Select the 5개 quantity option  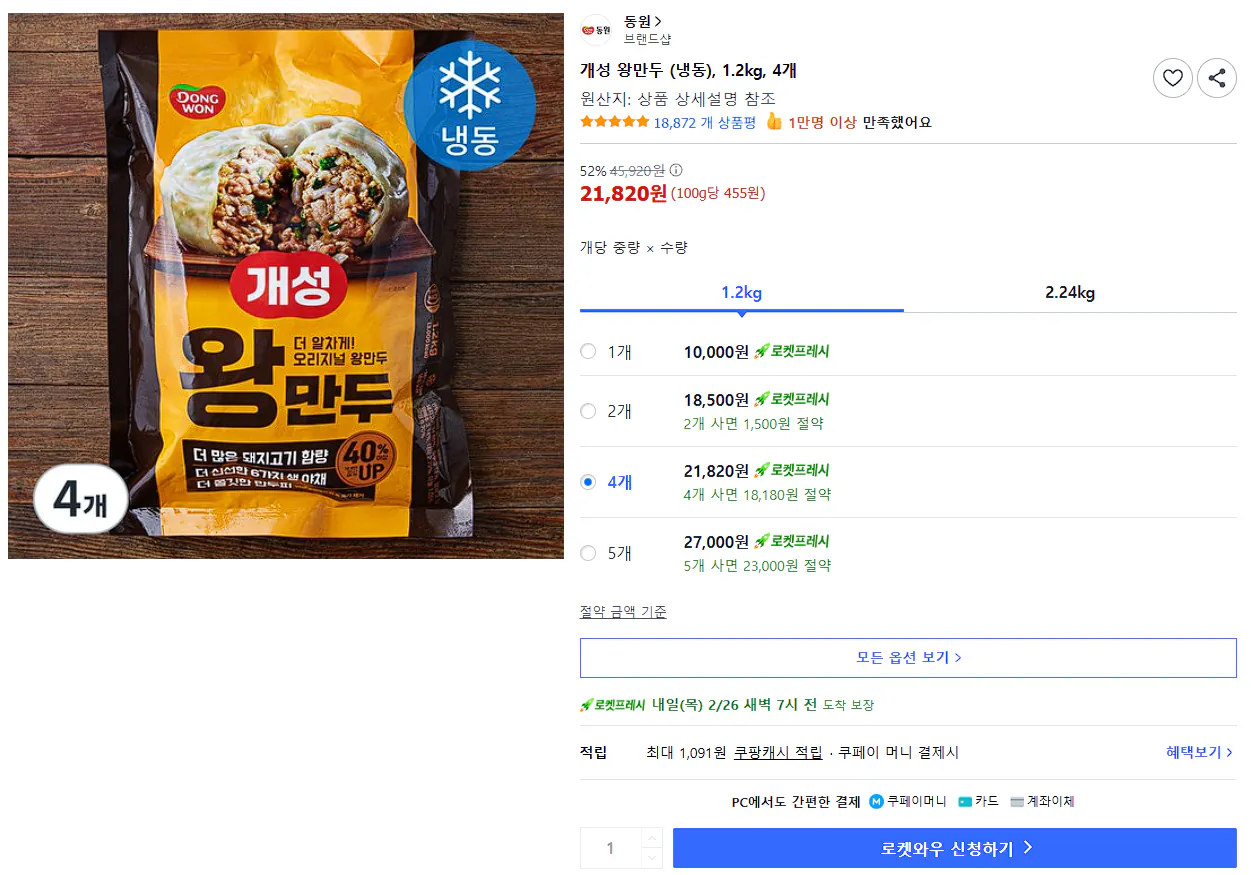pos(588,552)
